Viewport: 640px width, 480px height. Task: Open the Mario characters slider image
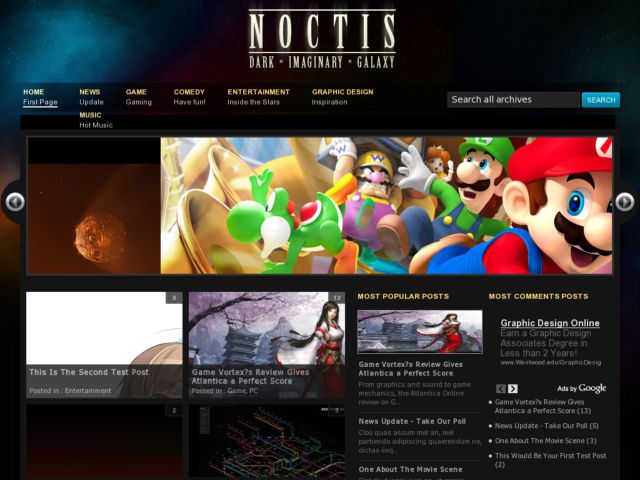pos(386,205)
